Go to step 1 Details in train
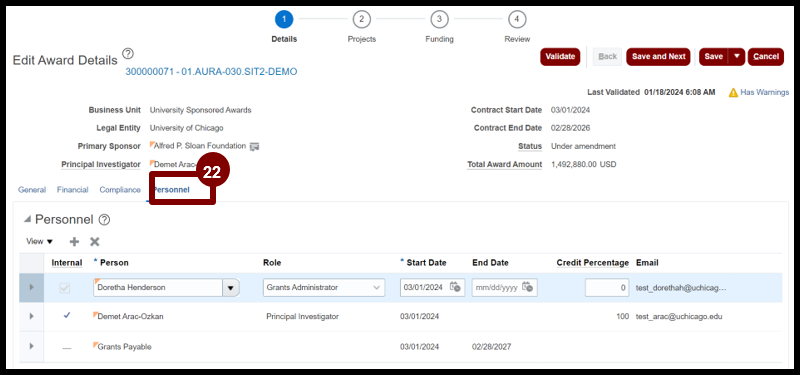 tap(284, 20)
